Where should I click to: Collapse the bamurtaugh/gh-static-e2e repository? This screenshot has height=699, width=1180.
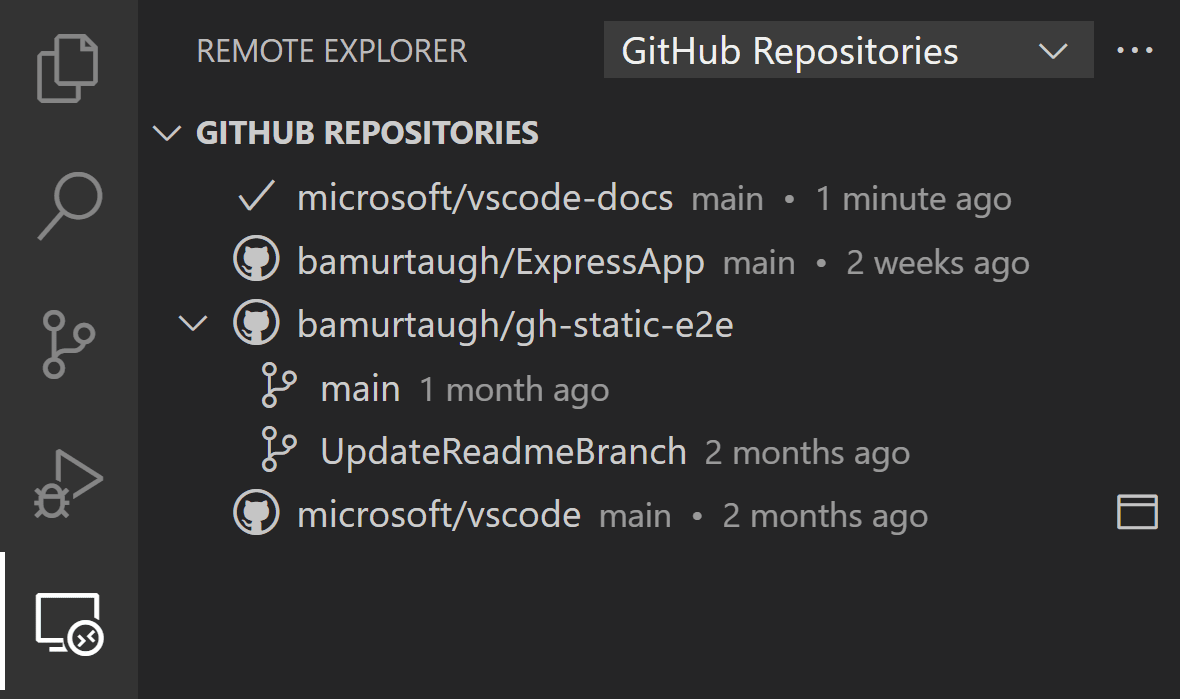tap(191, 323)
